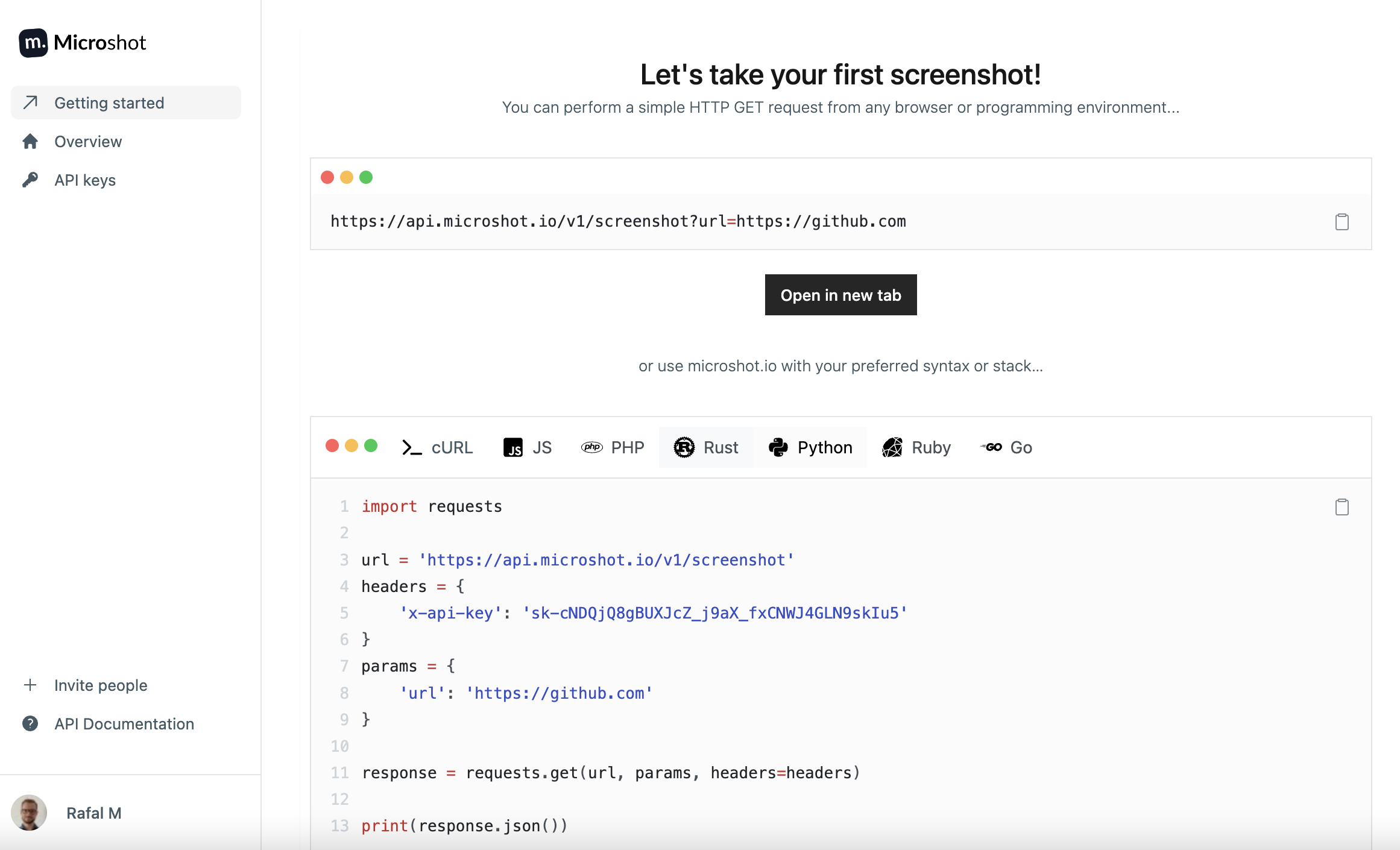The width and height of the screenshot is (1400, 850).
Task: Click the Microshot brand name text
Action: click(100, 43)
